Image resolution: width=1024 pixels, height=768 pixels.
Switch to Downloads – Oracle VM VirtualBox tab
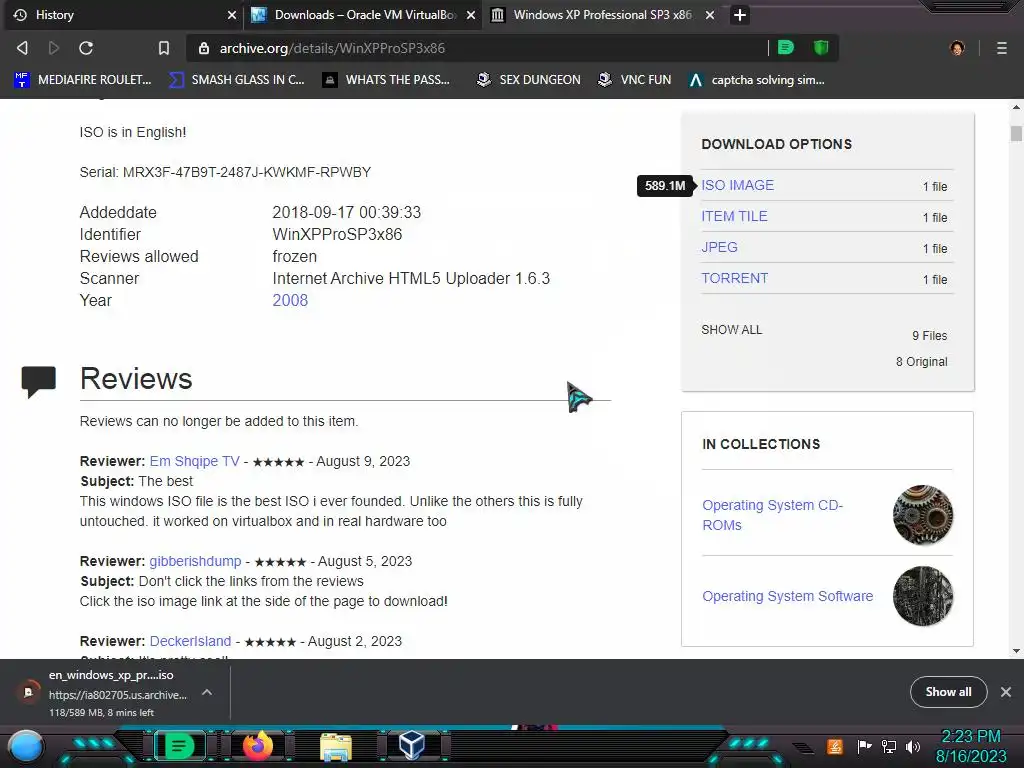tap(362, 15)
